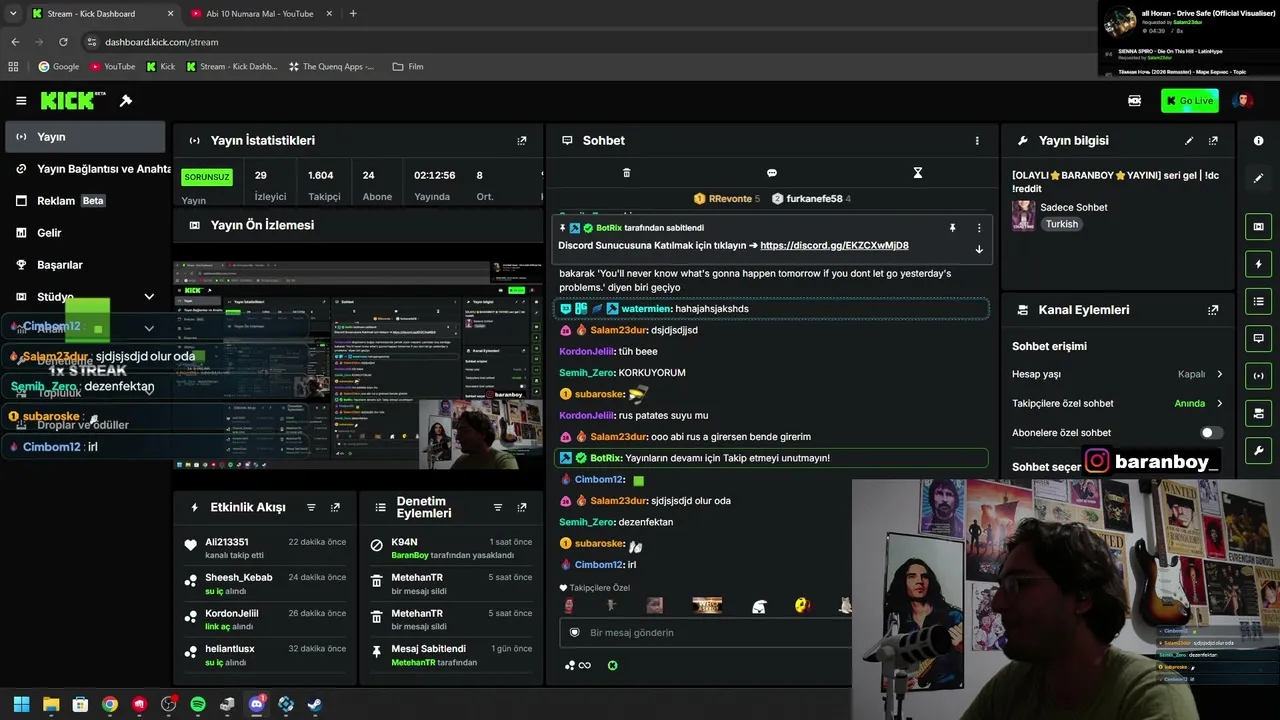Click the chat bubble icon in right sidebar

click(x=1259, y=338)
